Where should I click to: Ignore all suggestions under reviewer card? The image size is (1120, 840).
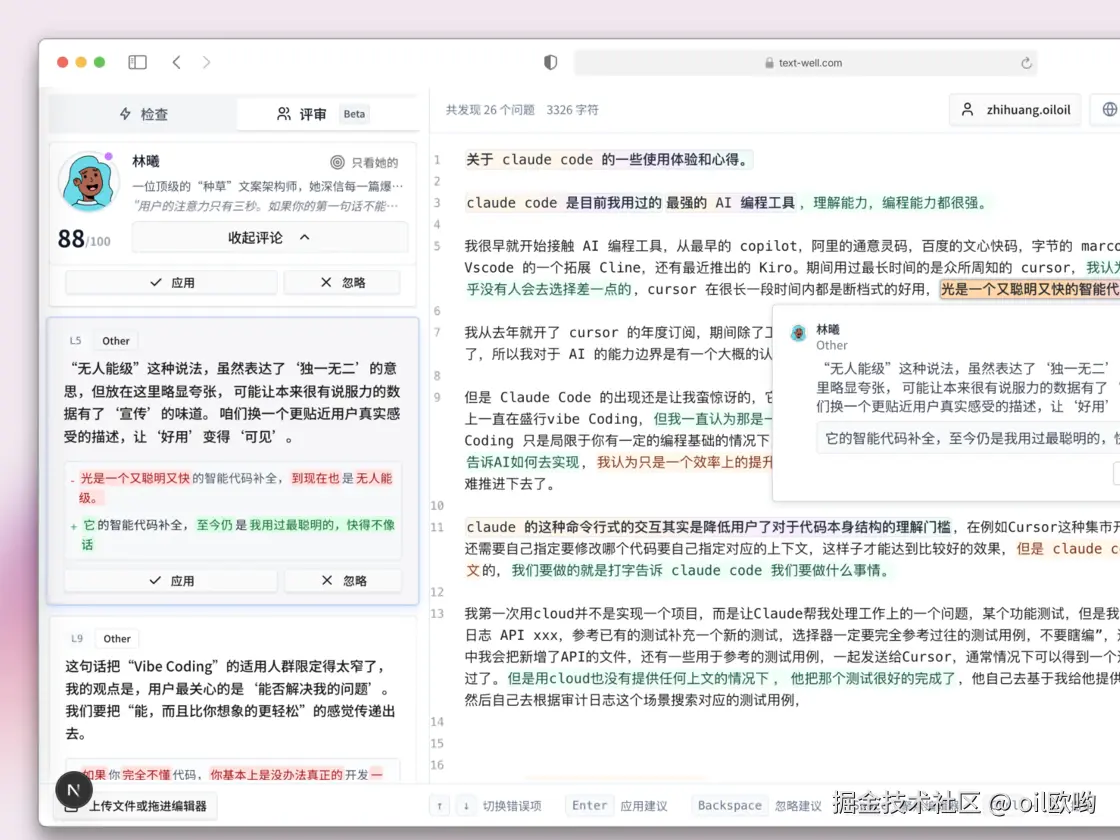coord(342,282)
